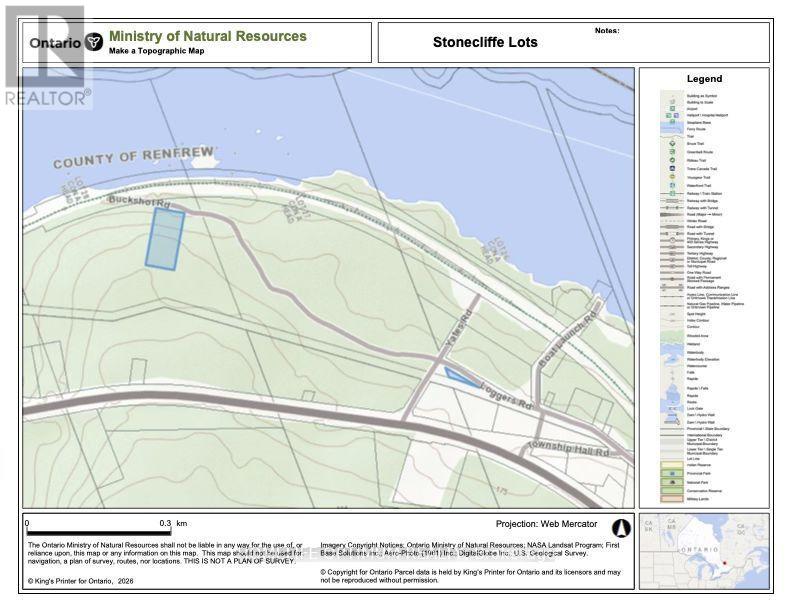Click the north arrow compass icon
Image resolution: width=792 pixels, height=612 pixels.
click(x=621, y=528)
